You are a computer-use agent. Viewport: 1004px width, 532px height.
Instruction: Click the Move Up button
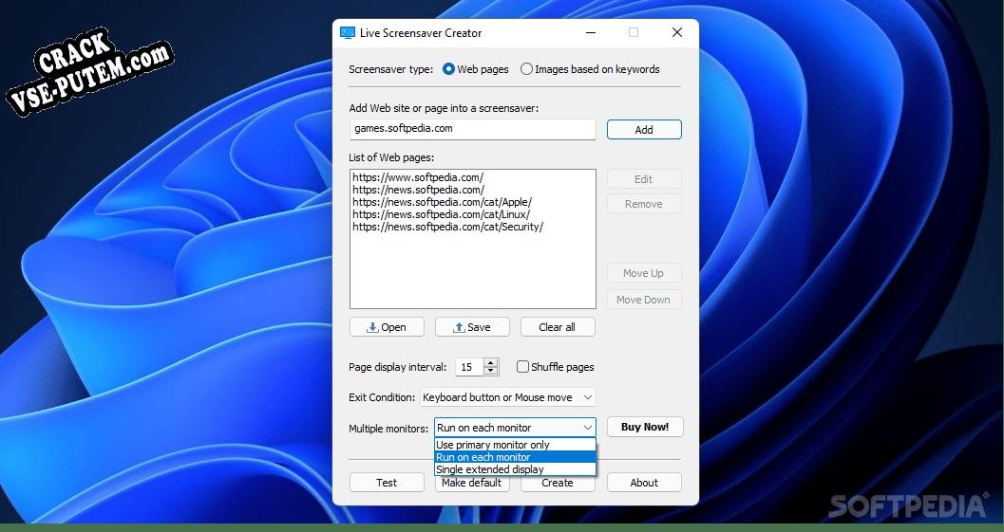[x=644, y=273]
